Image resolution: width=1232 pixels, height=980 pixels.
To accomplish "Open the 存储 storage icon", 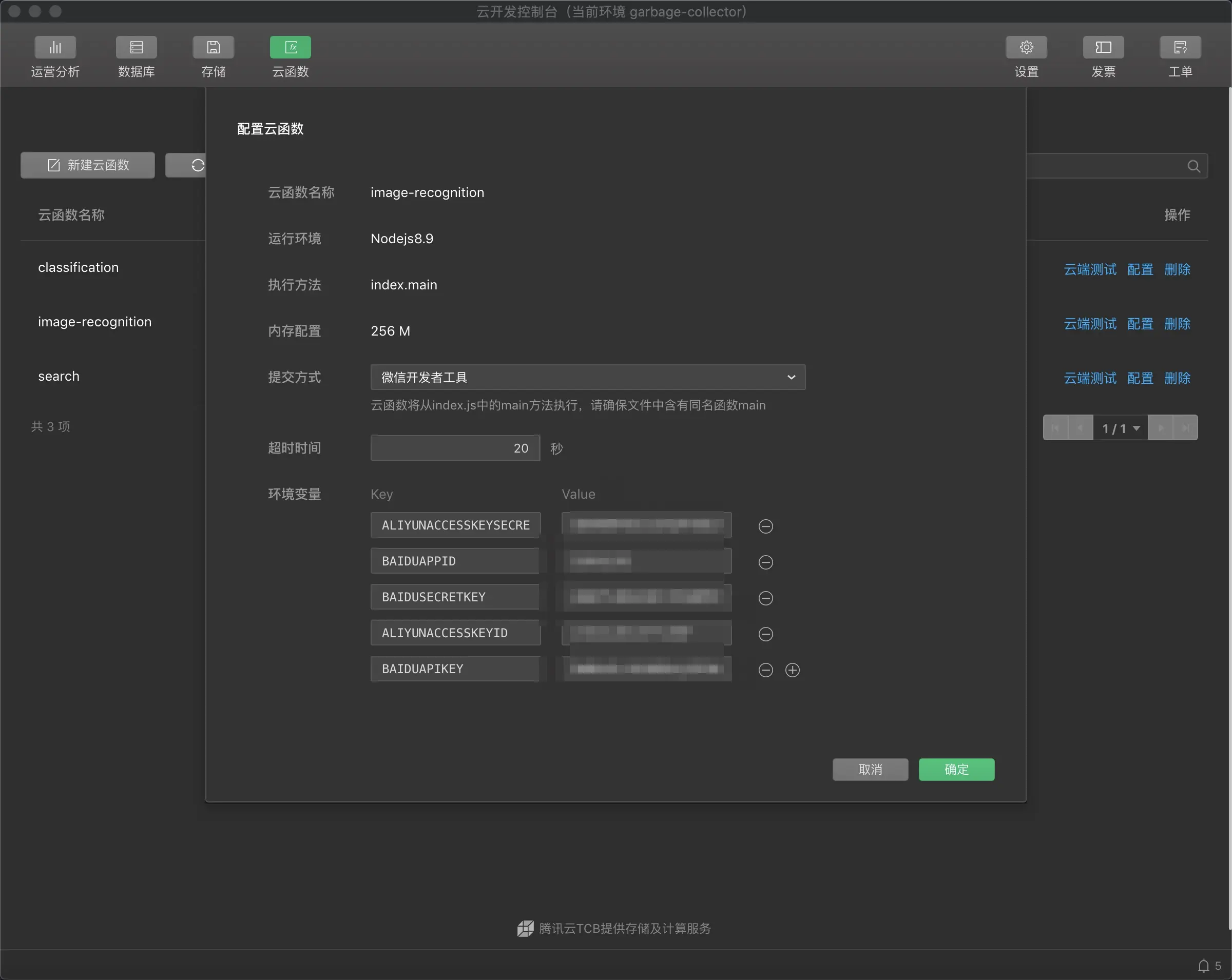I will point(213,47).
